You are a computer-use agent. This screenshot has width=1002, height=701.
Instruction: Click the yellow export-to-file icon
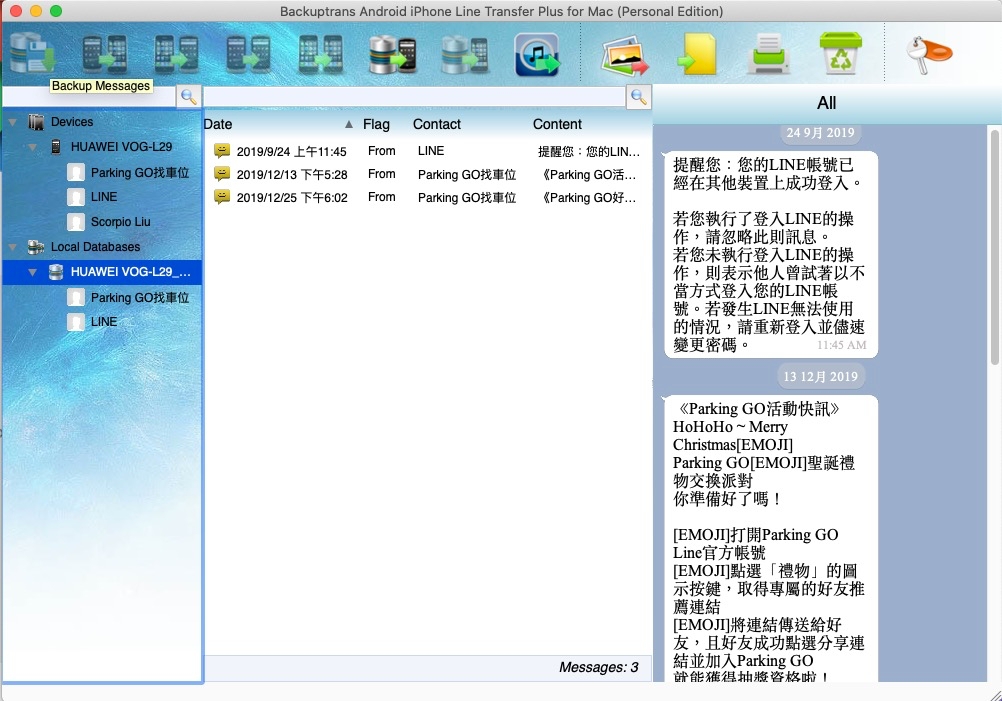click(697, 55)
